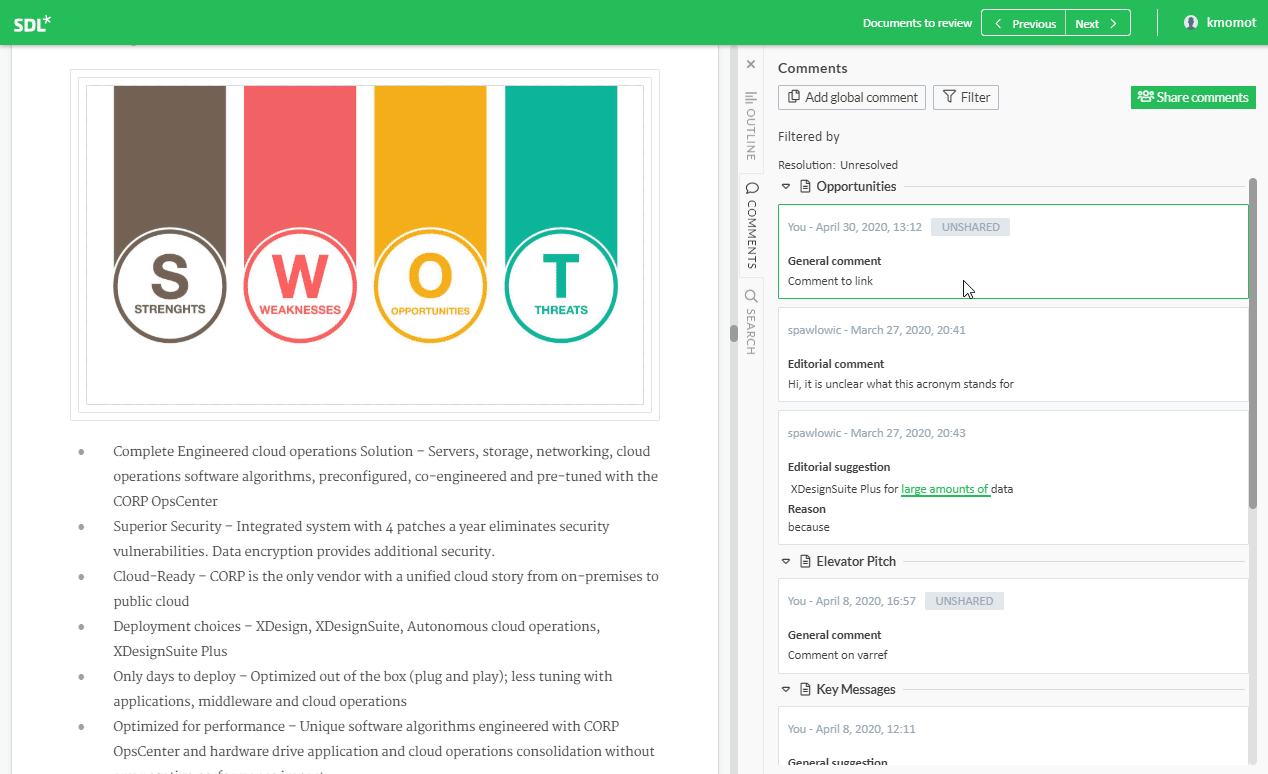Select the 'large amounts of' suggestion text
Viewport: 1268px width, 774px height.
(945, 489)
